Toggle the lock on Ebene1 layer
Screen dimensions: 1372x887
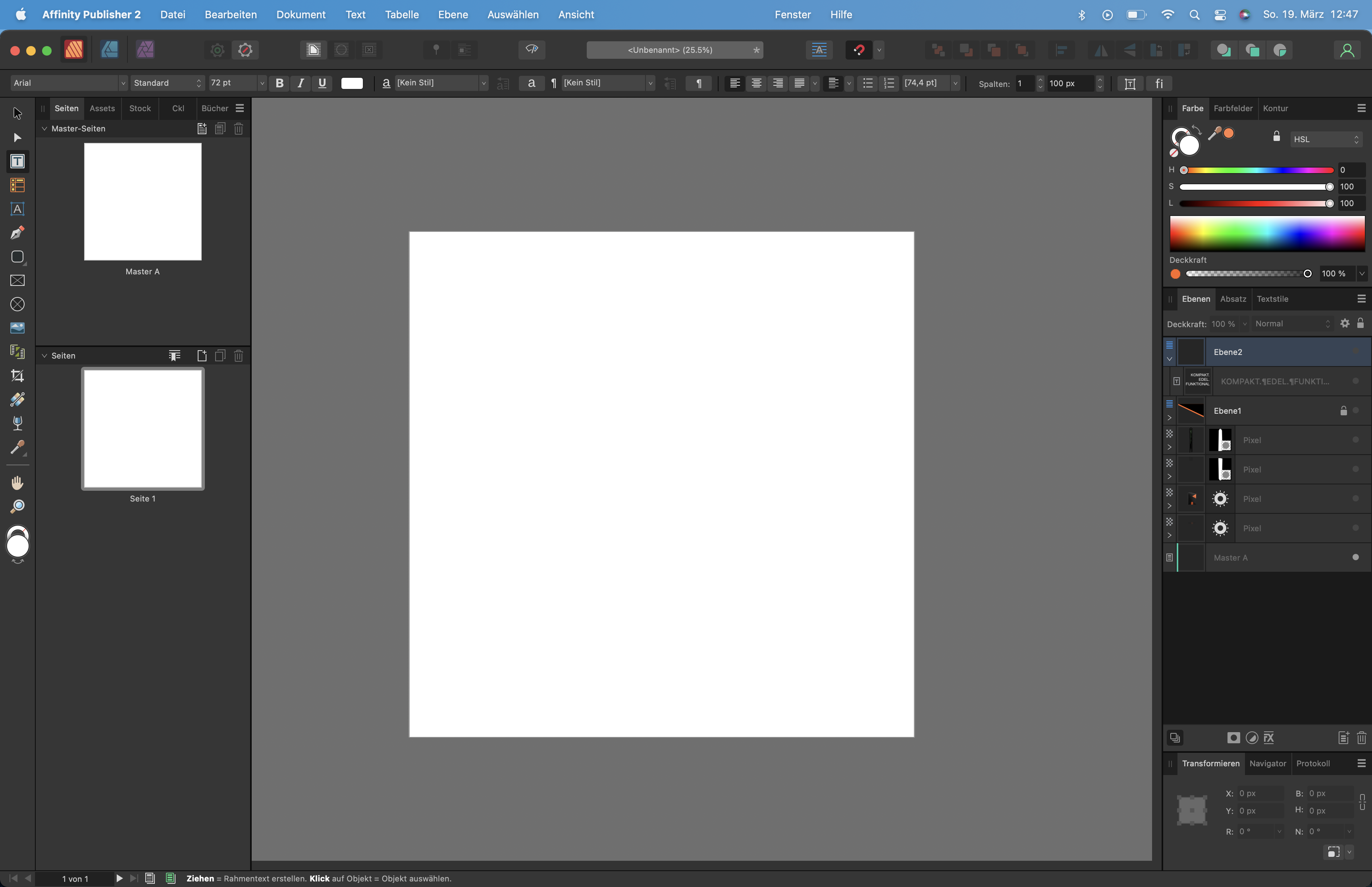(1343, 411)
